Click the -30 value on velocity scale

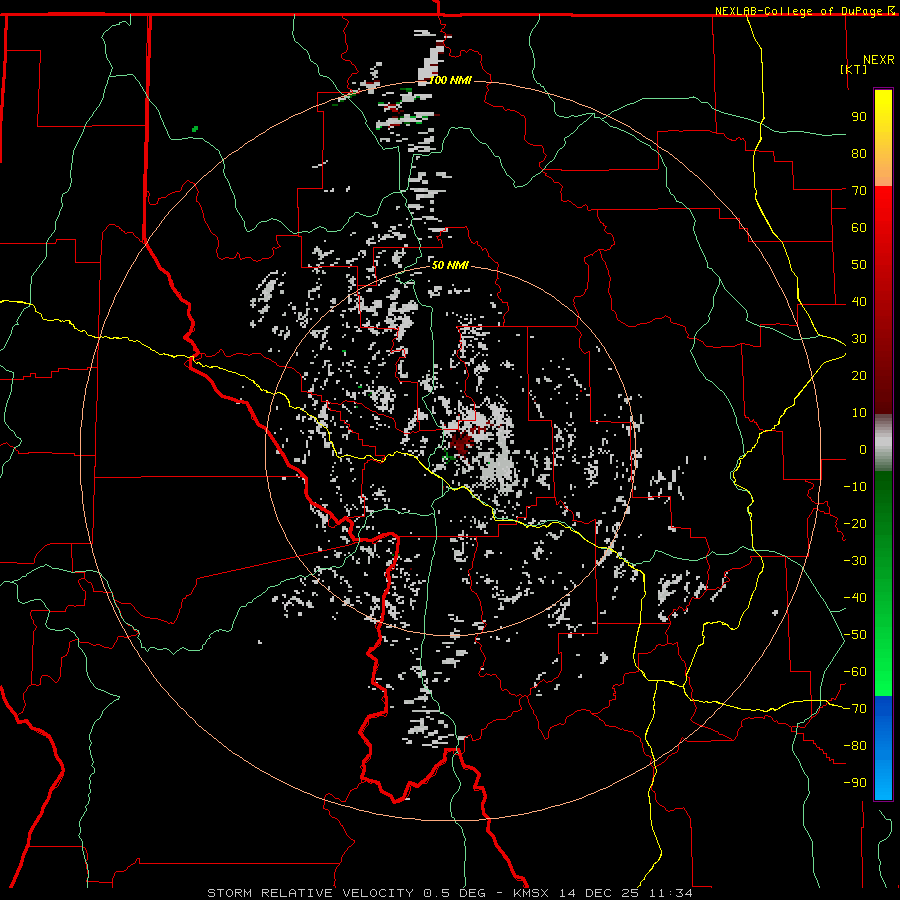[855, 561]
